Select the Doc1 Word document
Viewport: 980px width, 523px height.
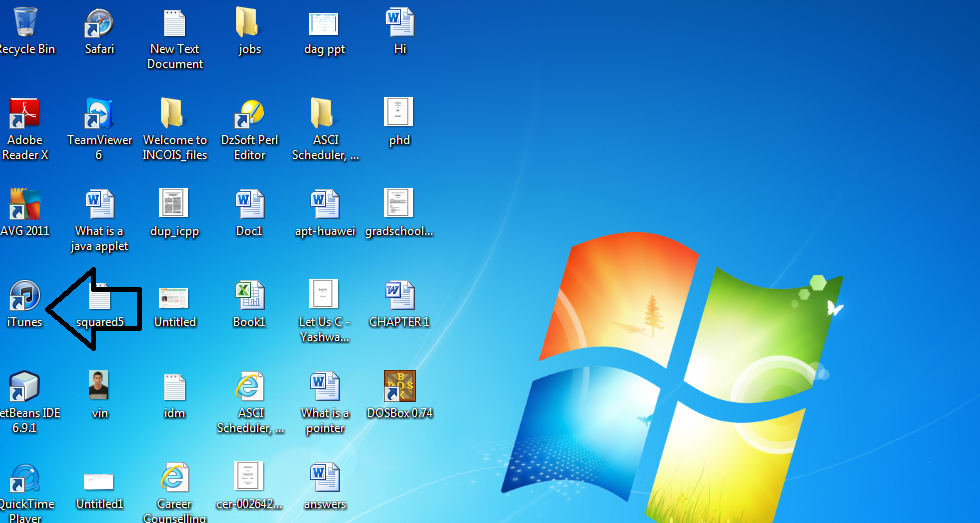(x=249, y=205)
